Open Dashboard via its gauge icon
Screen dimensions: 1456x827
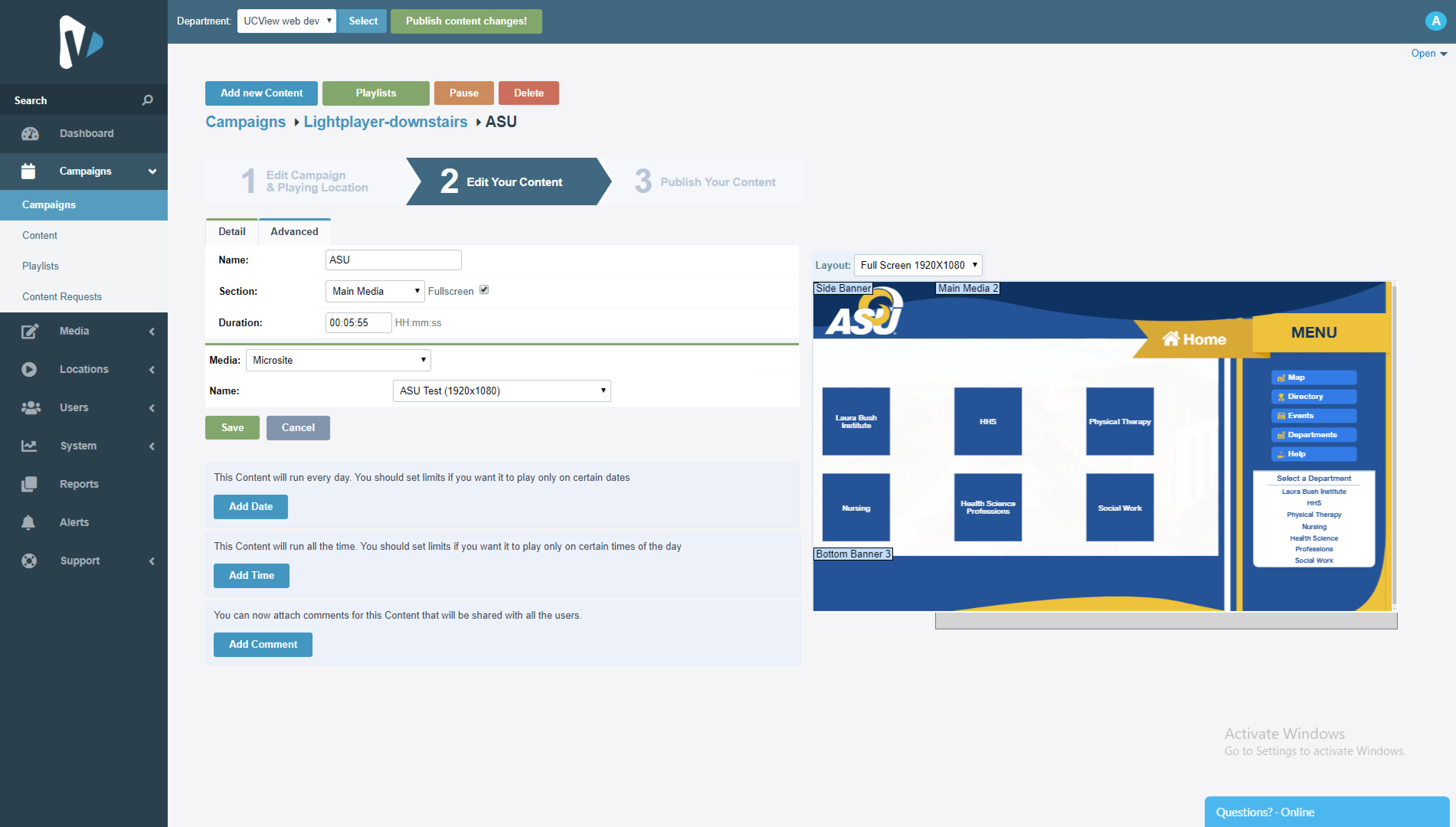29,134
